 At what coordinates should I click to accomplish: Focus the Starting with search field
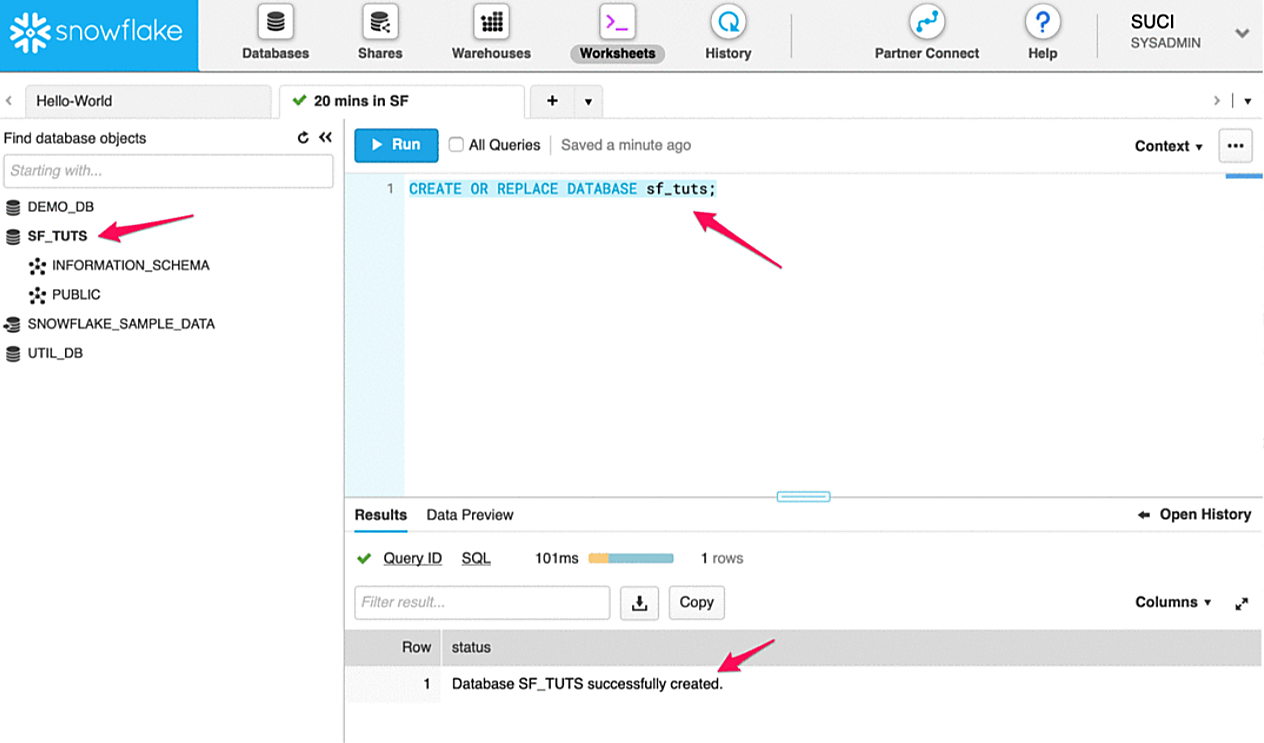pyautogui.click(x=168, y=171)
